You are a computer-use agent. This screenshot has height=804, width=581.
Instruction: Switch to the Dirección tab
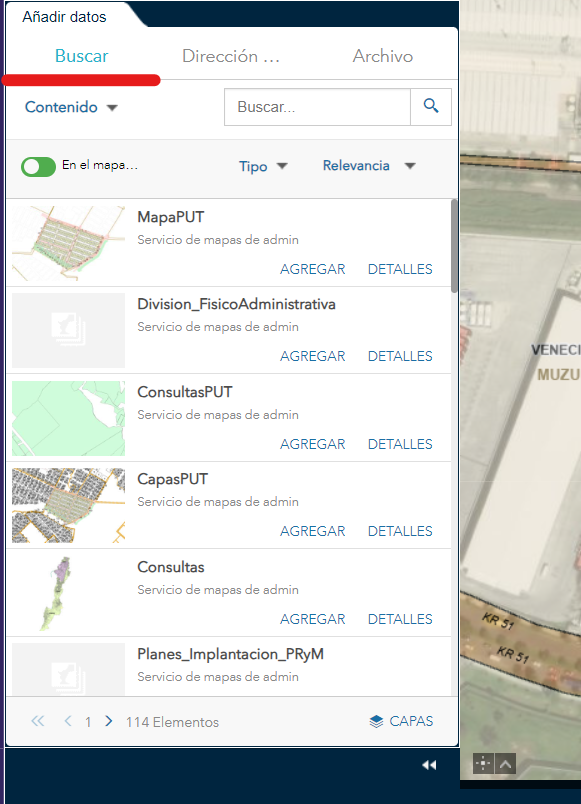[x=231, y=56]
